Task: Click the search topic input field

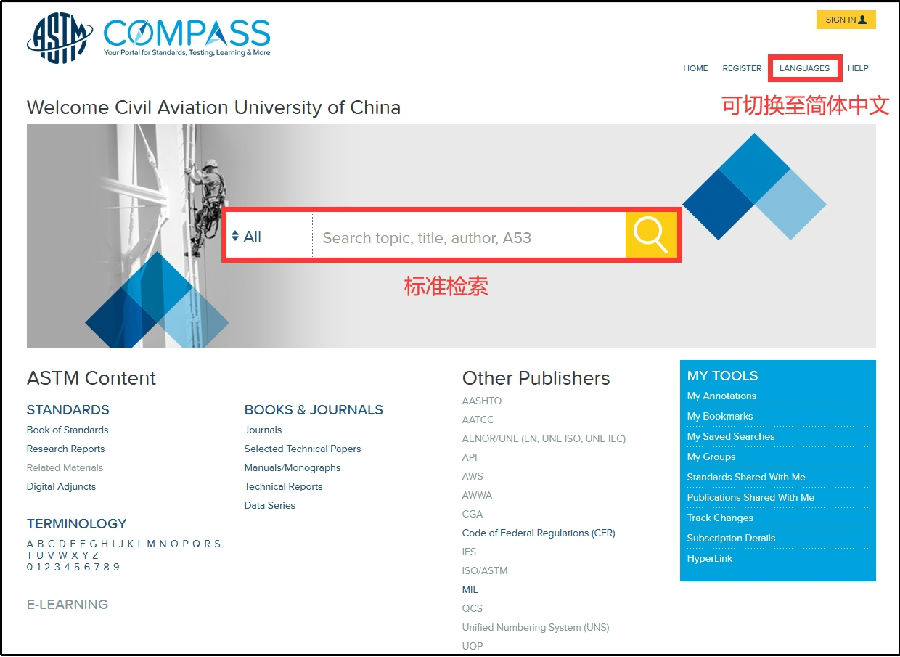Action: coord(468,238)
